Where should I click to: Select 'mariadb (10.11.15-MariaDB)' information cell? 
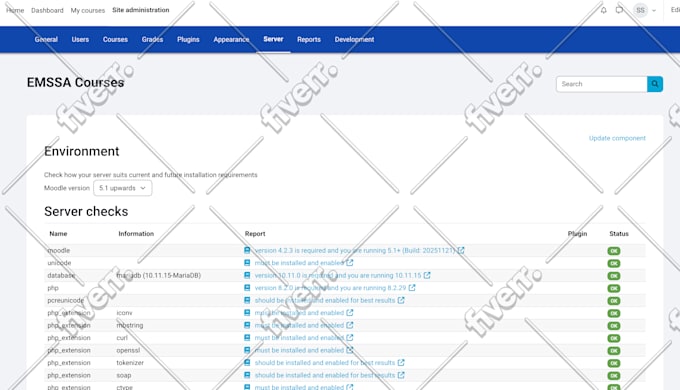[x=159, y=275]
